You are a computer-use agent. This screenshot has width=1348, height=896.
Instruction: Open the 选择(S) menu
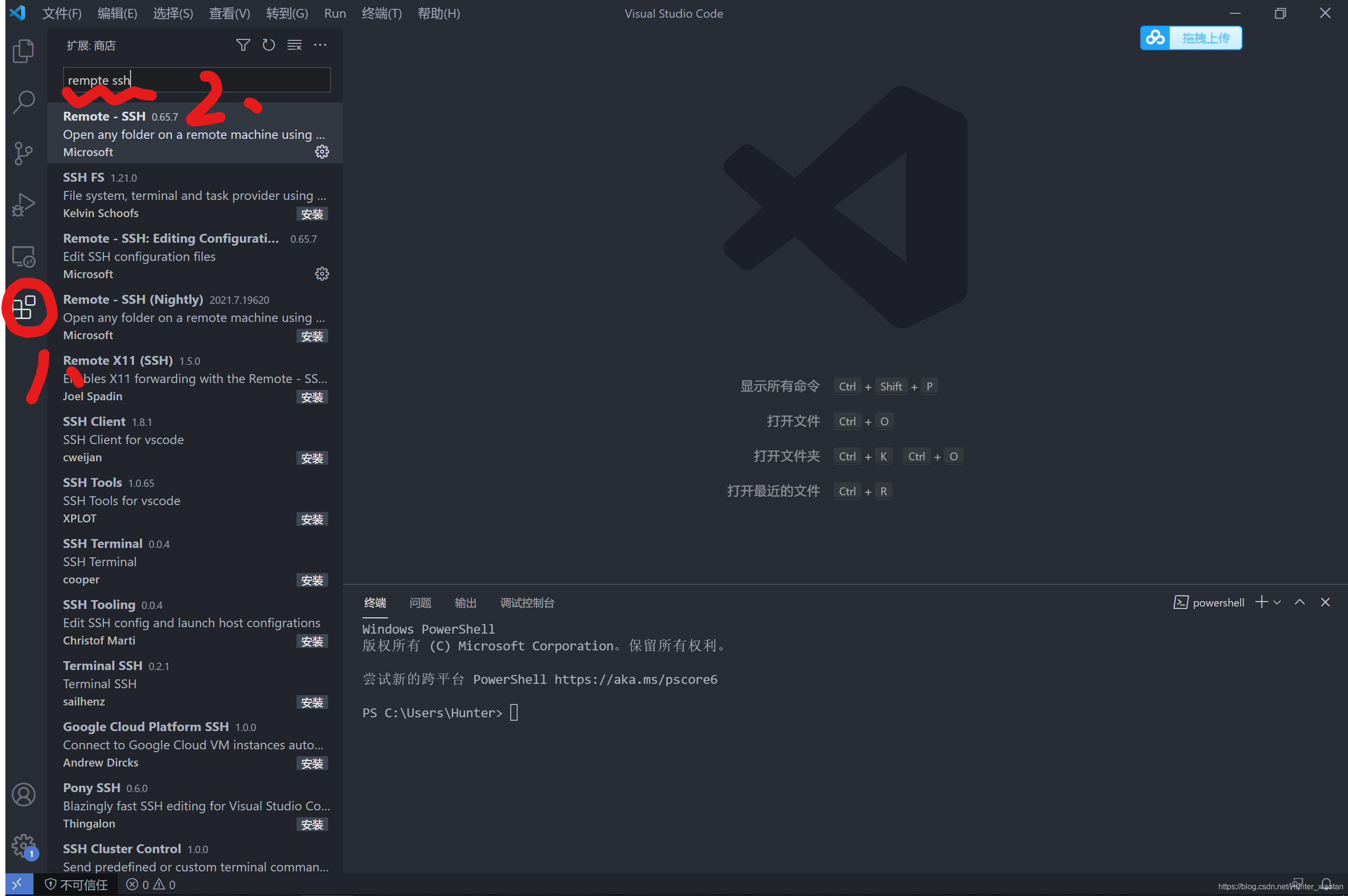pos(173,13)
